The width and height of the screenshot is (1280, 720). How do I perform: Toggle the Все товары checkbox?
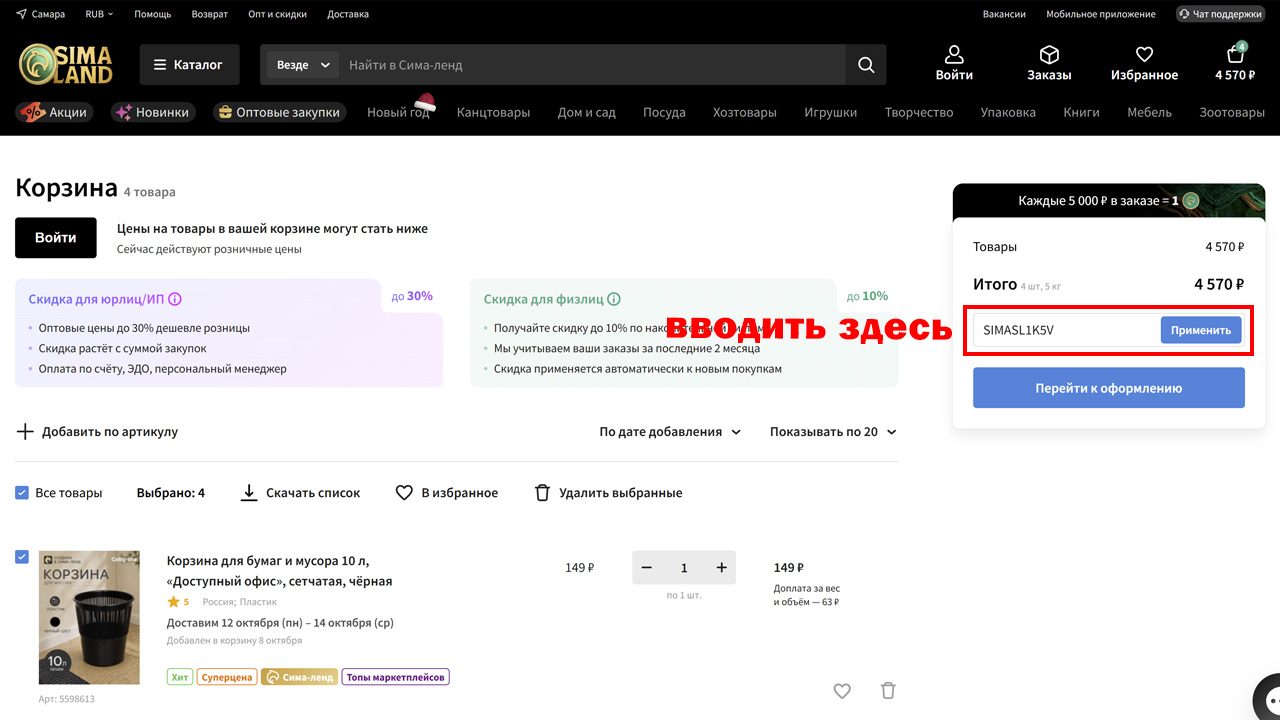coord(22,493)
